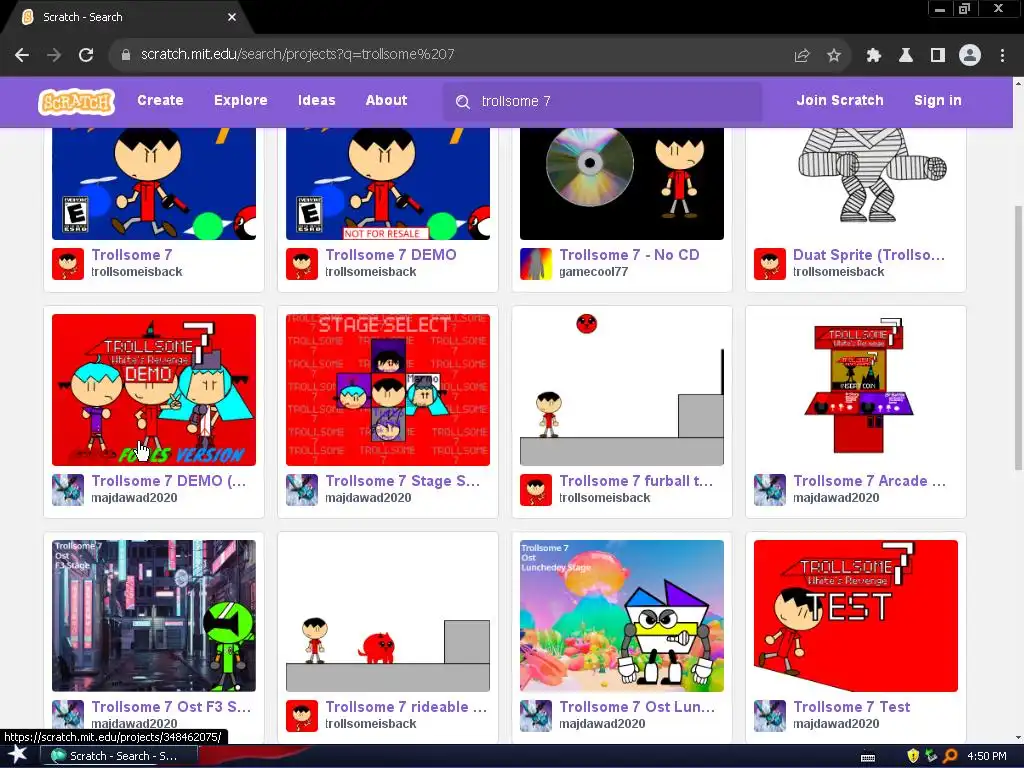Open the browser profile avatar menu

[970, 56]
